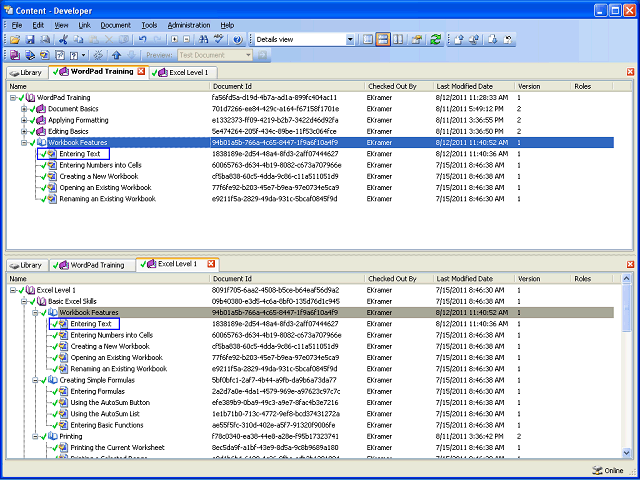This screenshot has width=640, height=480.
Task: Click the Online status indicator
Action: 608,470
